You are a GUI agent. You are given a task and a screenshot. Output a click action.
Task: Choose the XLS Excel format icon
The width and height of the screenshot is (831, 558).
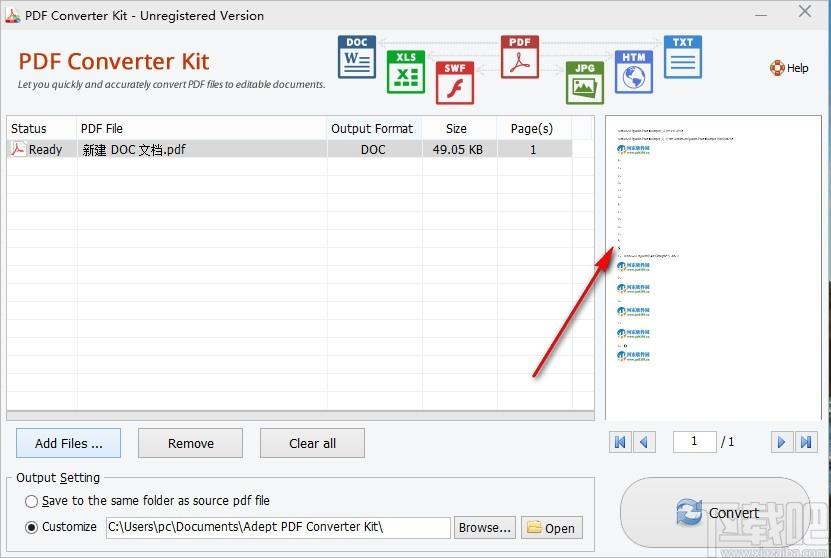pyautogui.click(x=405, y=72)
